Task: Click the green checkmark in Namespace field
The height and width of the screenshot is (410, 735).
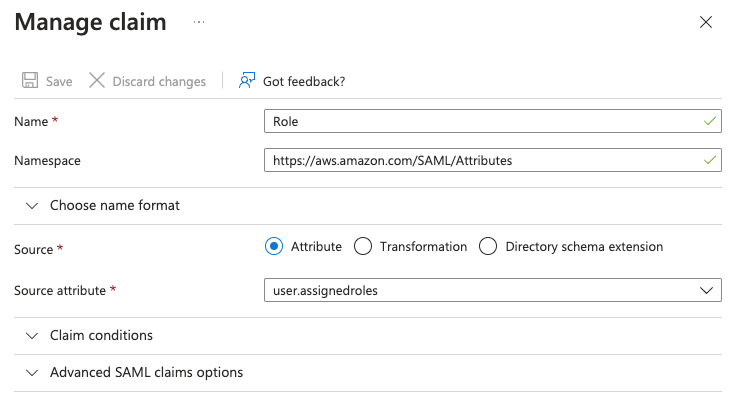Action: tap(709, 159)
